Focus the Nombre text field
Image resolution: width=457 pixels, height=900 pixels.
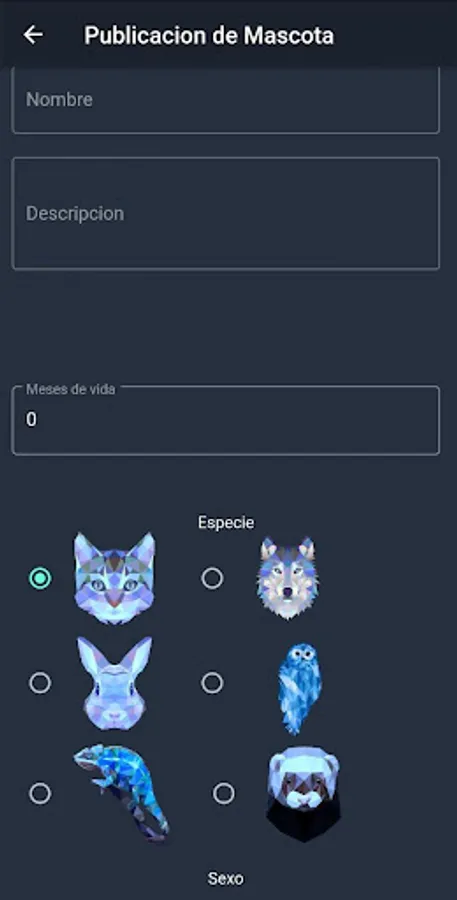tap(226, 100)
